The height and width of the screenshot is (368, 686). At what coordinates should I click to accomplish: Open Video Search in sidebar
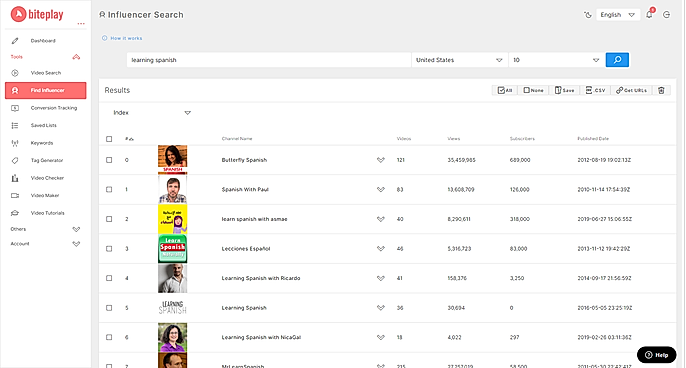(46, 73)
